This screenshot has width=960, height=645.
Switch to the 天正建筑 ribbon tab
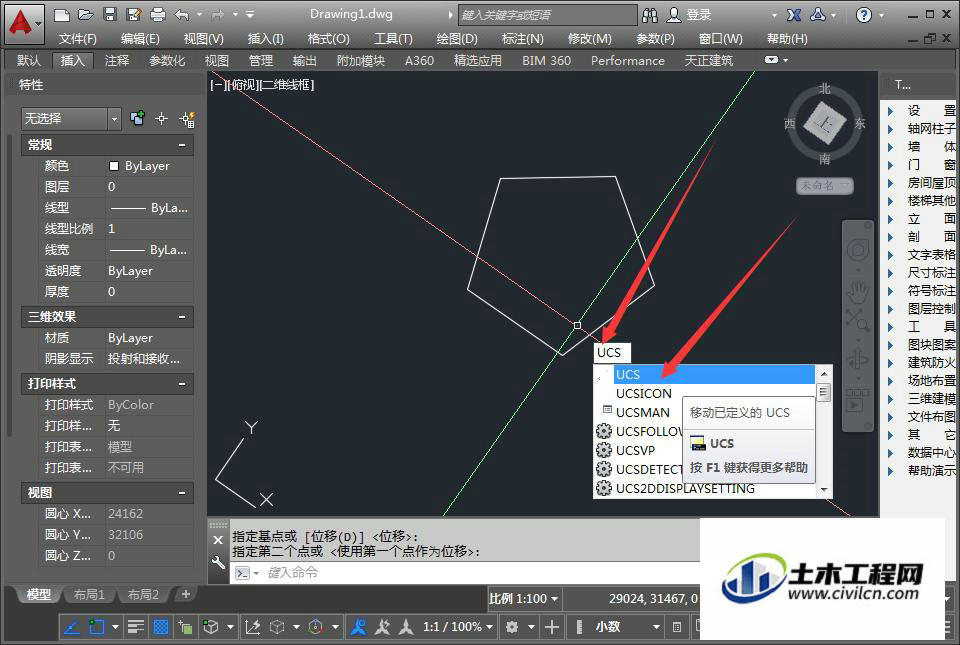click(708, 61)
